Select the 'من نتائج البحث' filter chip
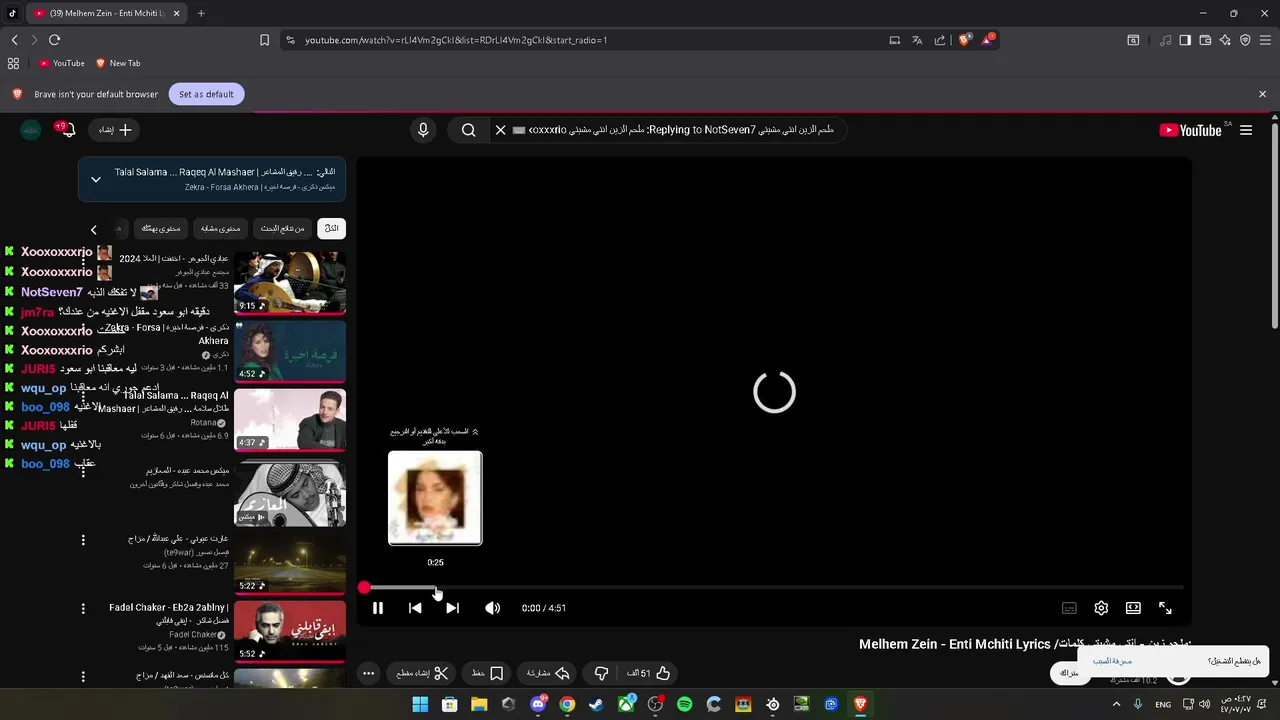This screenshot has width=1280, height=720. 282,228
